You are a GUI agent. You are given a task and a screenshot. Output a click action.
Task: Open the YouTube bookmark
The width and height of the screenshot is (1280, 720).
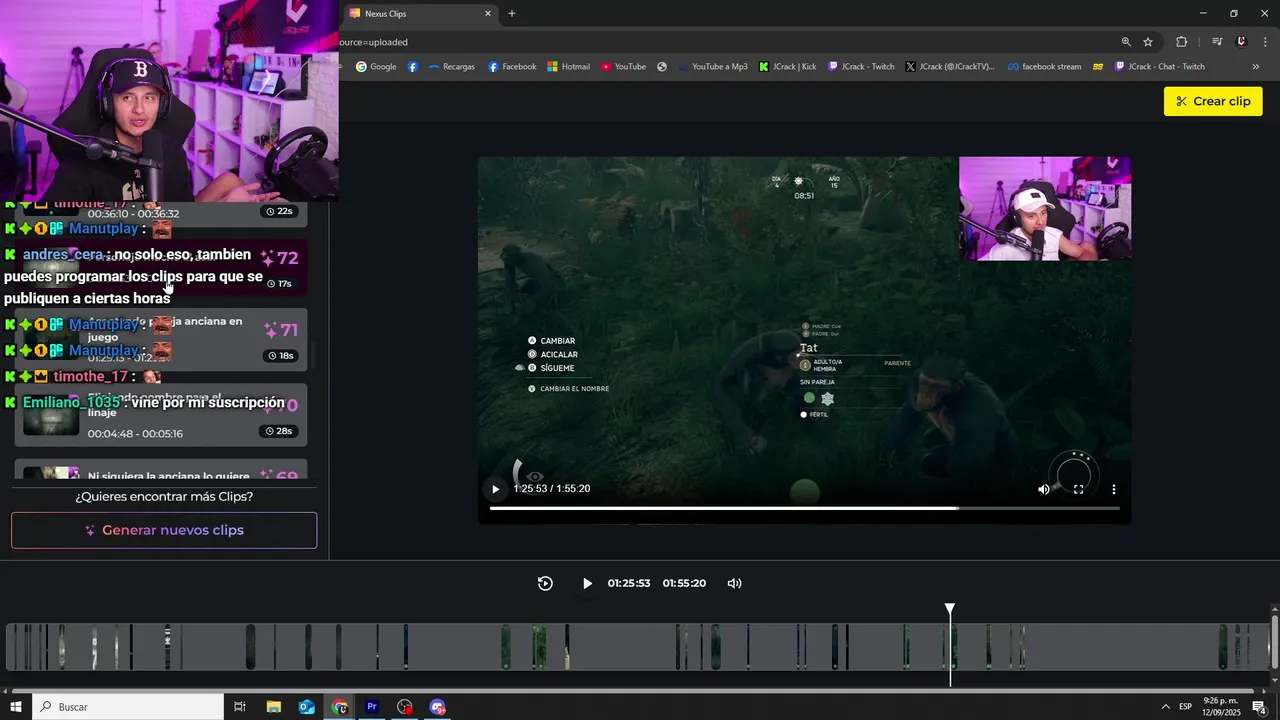point(623,67)
